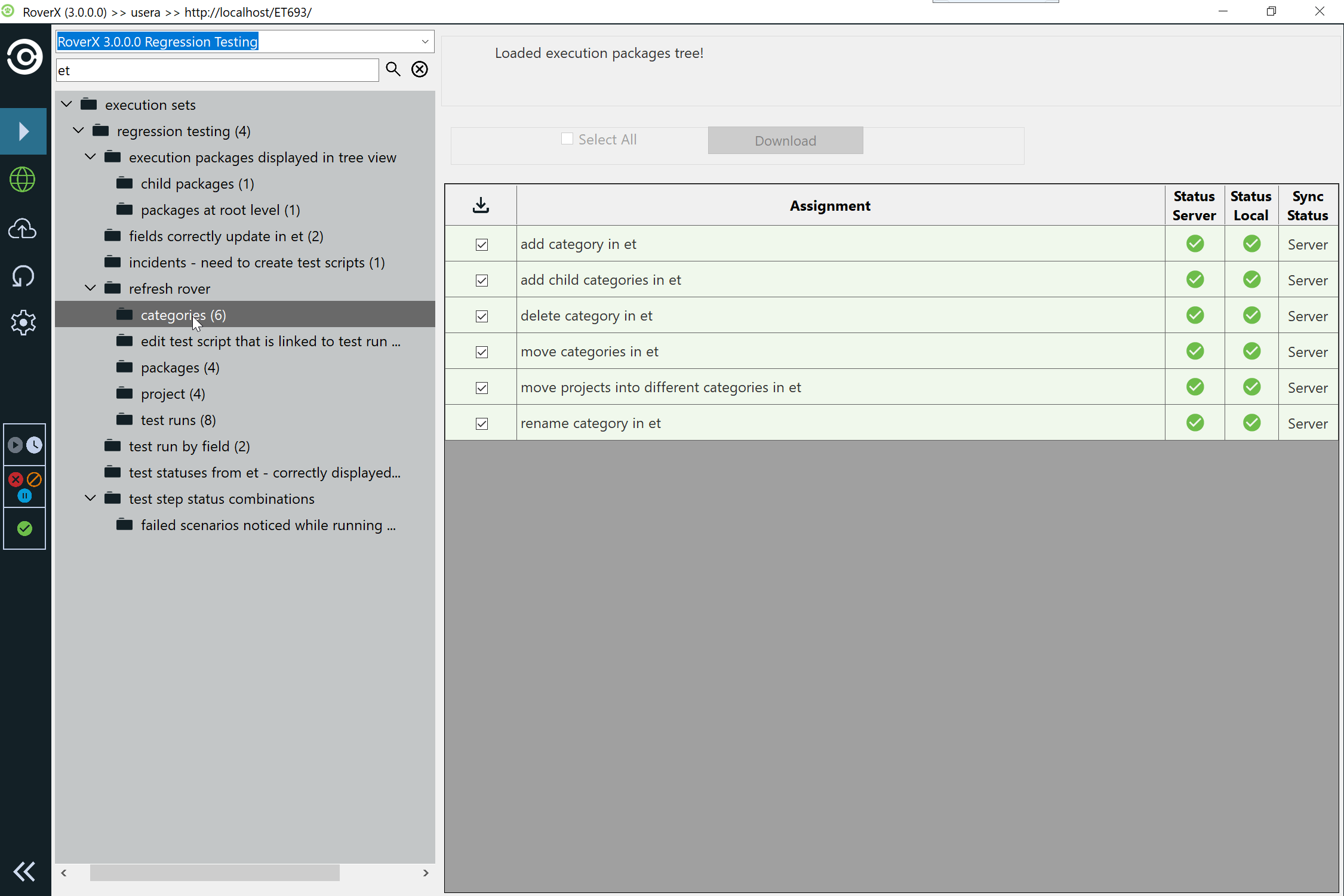The height and width of the screenshot is (896, 1344).
Task: Select the 'packages (4)' tree folder
Action: (x=180, y=368)
